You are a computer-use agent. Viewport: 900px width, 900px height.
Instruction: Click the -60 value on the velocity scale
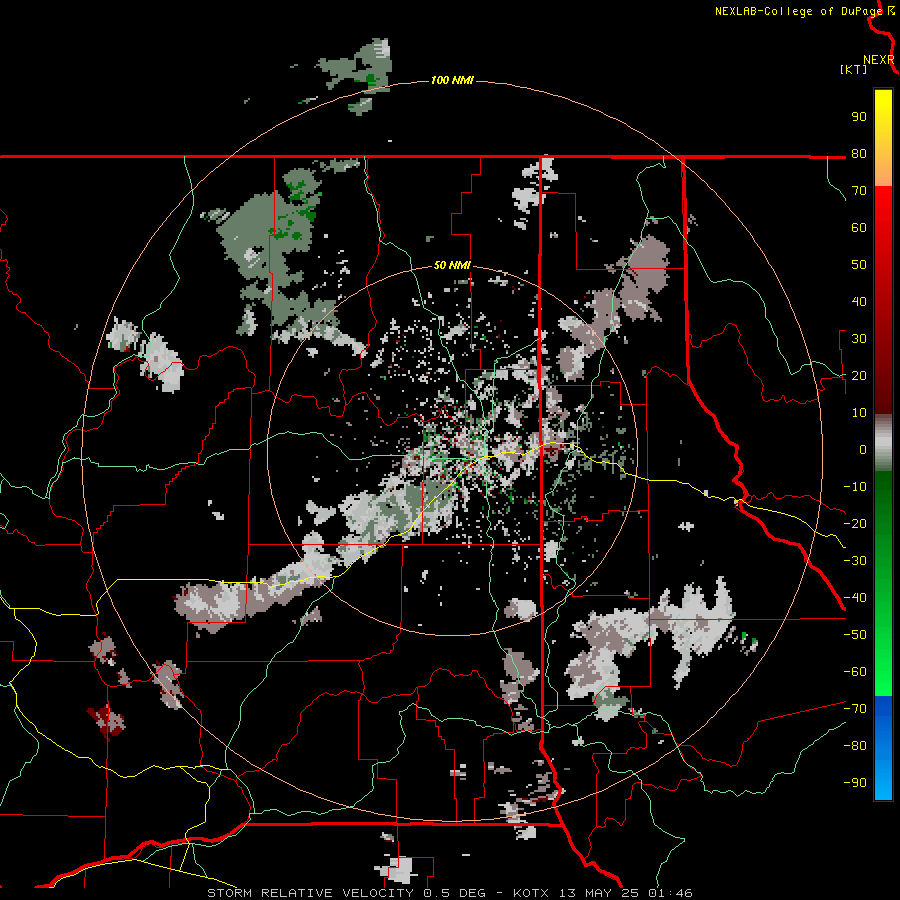point(855,672)
